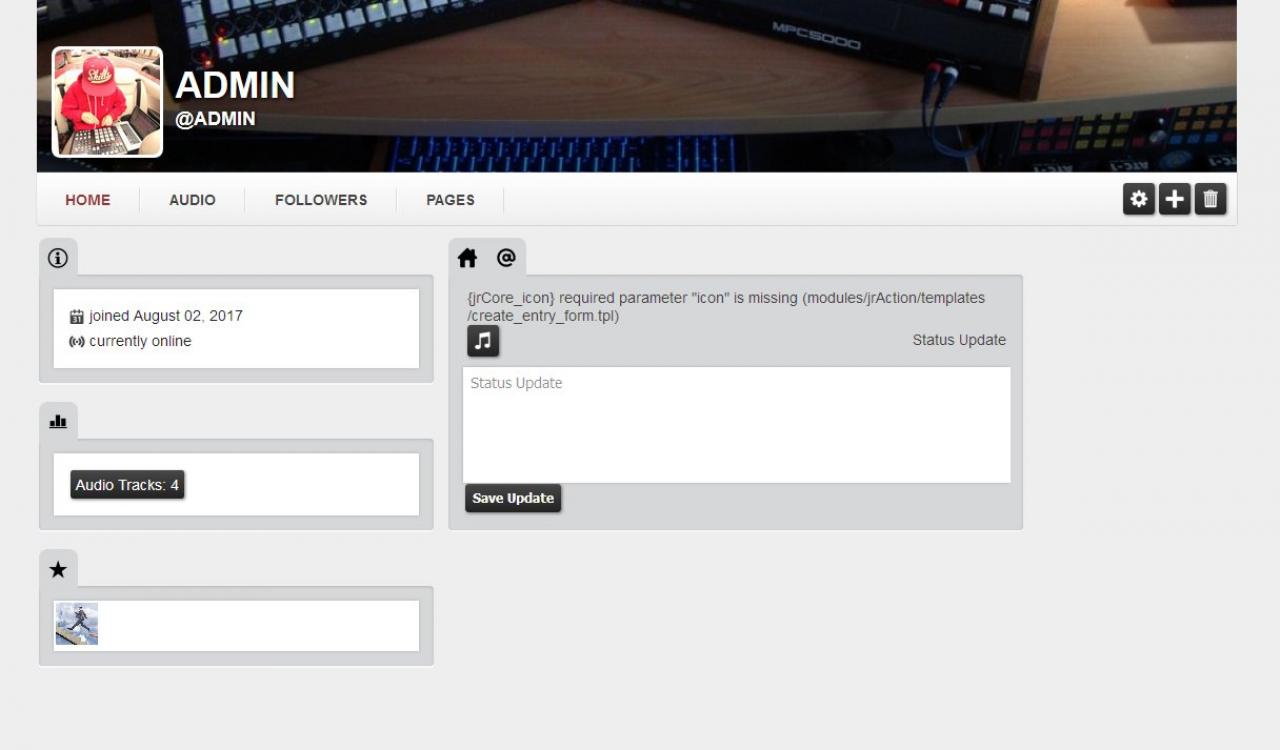Open the AUDIO profile tab
The width and height of the screenshot is (1280, 750).
[x=192, y=200]
